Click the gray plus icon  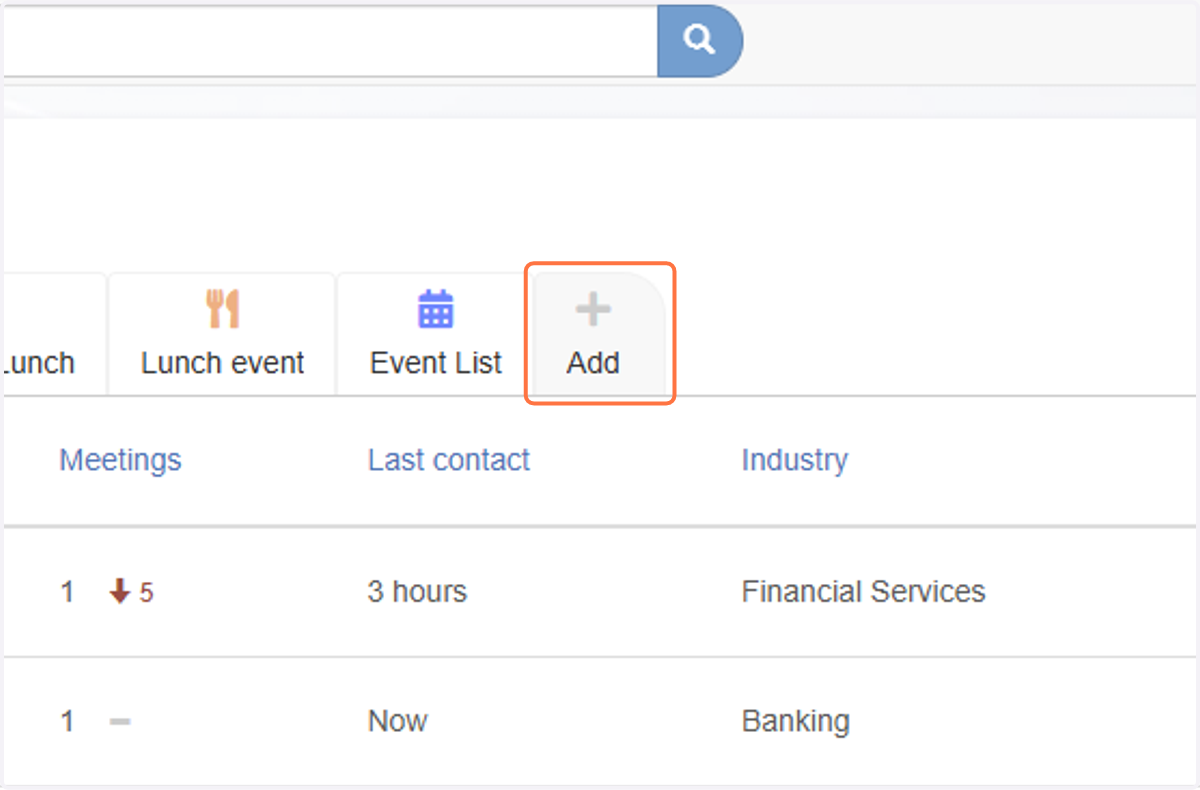593,310
